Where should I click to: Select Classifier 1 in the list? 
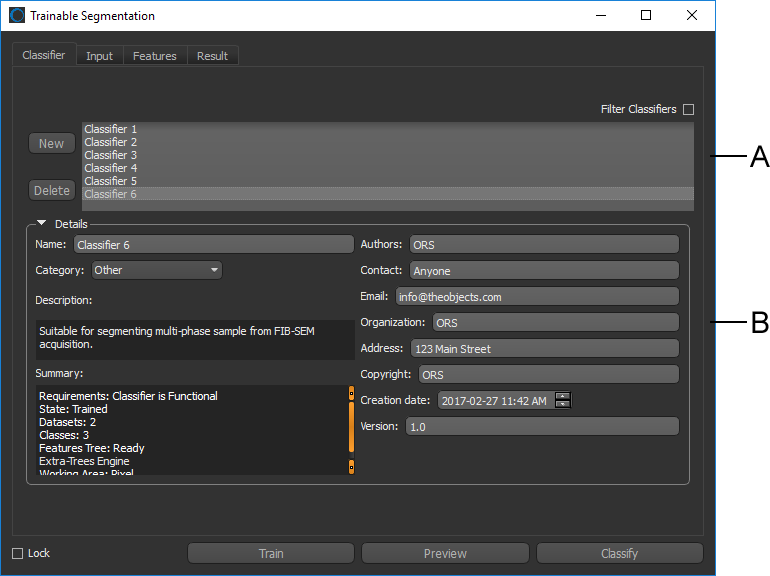tap(111, 129)
